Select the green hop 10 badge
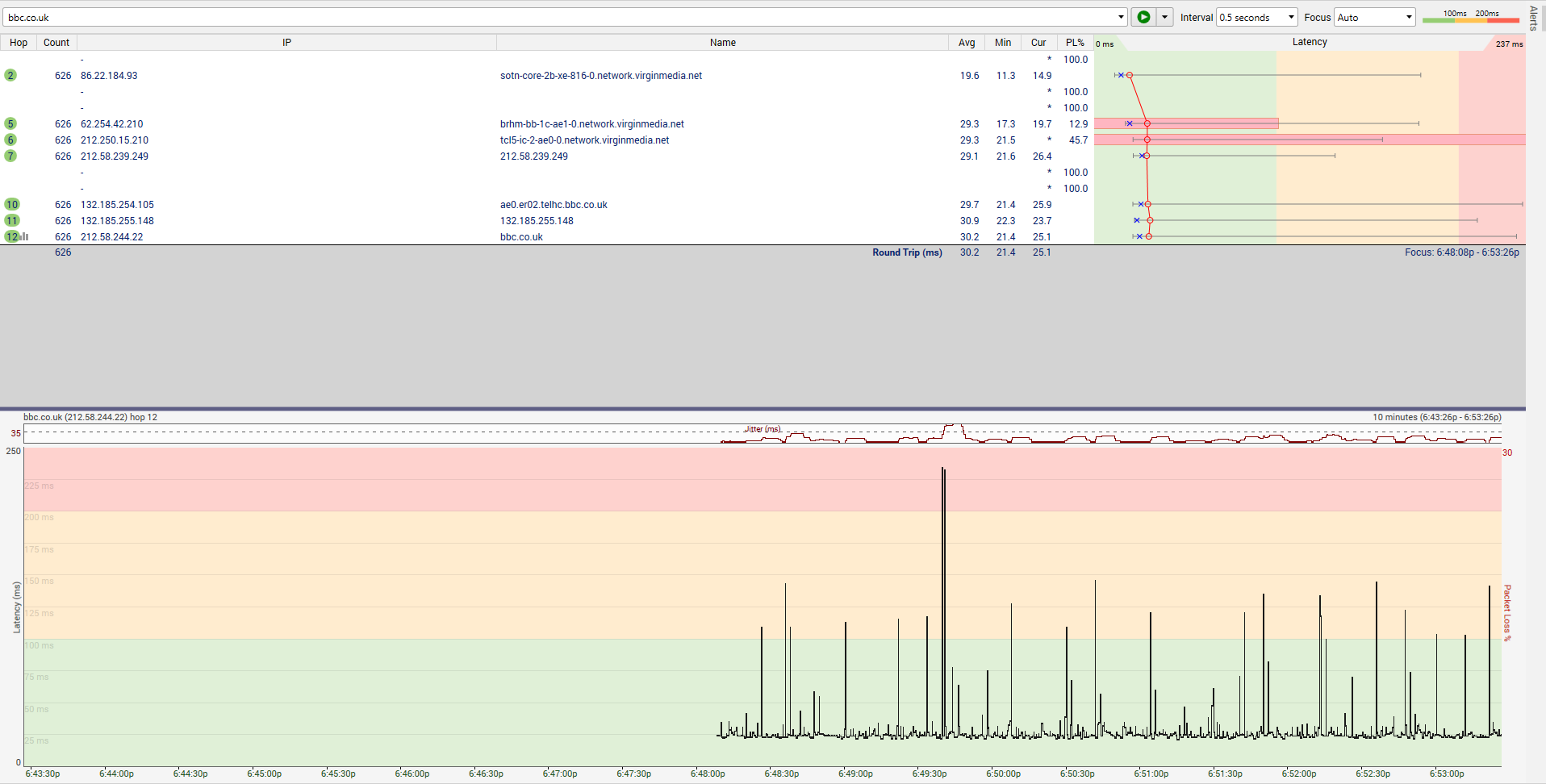Viewport: 1546px width, 784px height. (12, 204)
